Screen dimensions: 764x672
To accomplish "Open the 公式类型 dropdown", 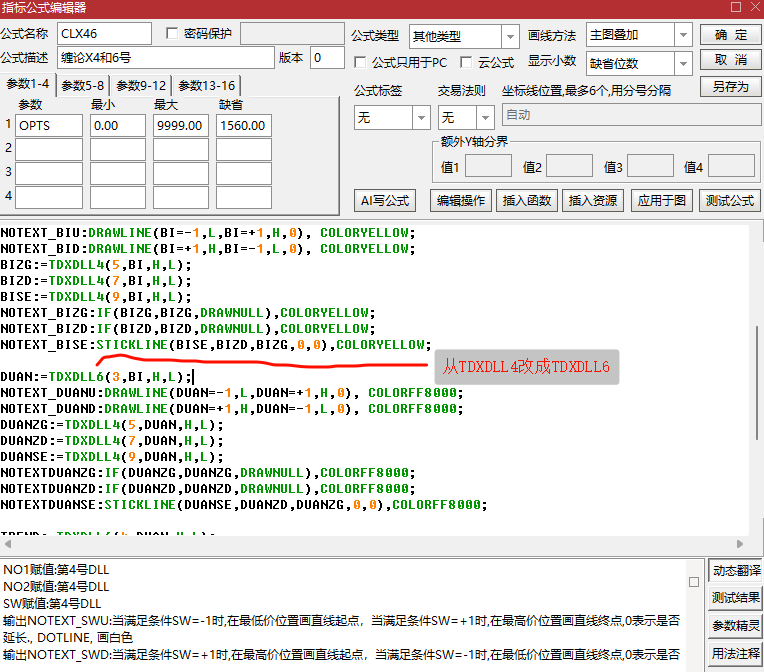I will (x=510, y=37).
